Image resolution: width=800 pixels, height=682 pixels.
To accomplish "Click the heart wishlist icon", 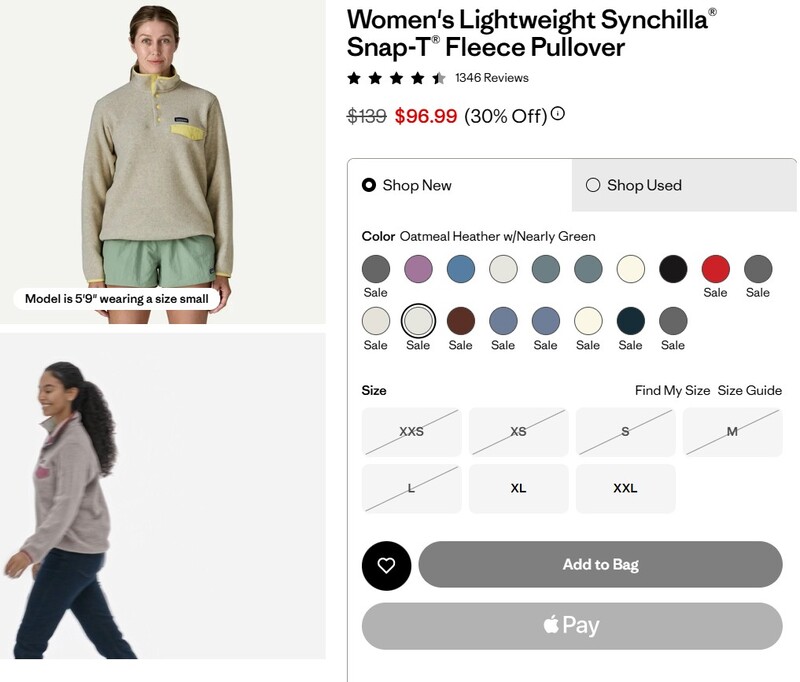I will point(386,566).
